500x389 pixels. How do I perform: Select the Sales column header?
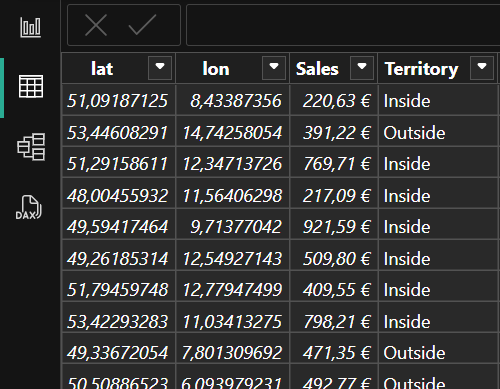tap(334, 68)
